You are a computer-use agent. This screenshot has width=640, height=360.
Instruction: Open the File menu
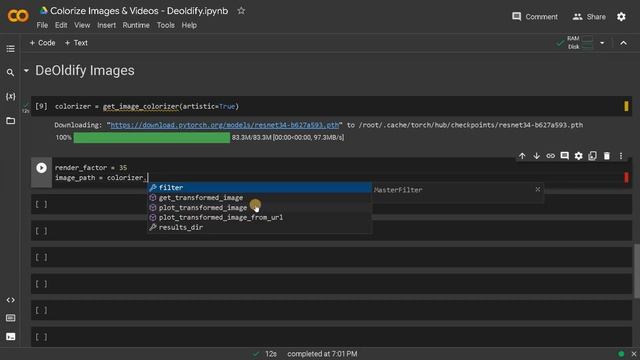click(x=42, y=25)
